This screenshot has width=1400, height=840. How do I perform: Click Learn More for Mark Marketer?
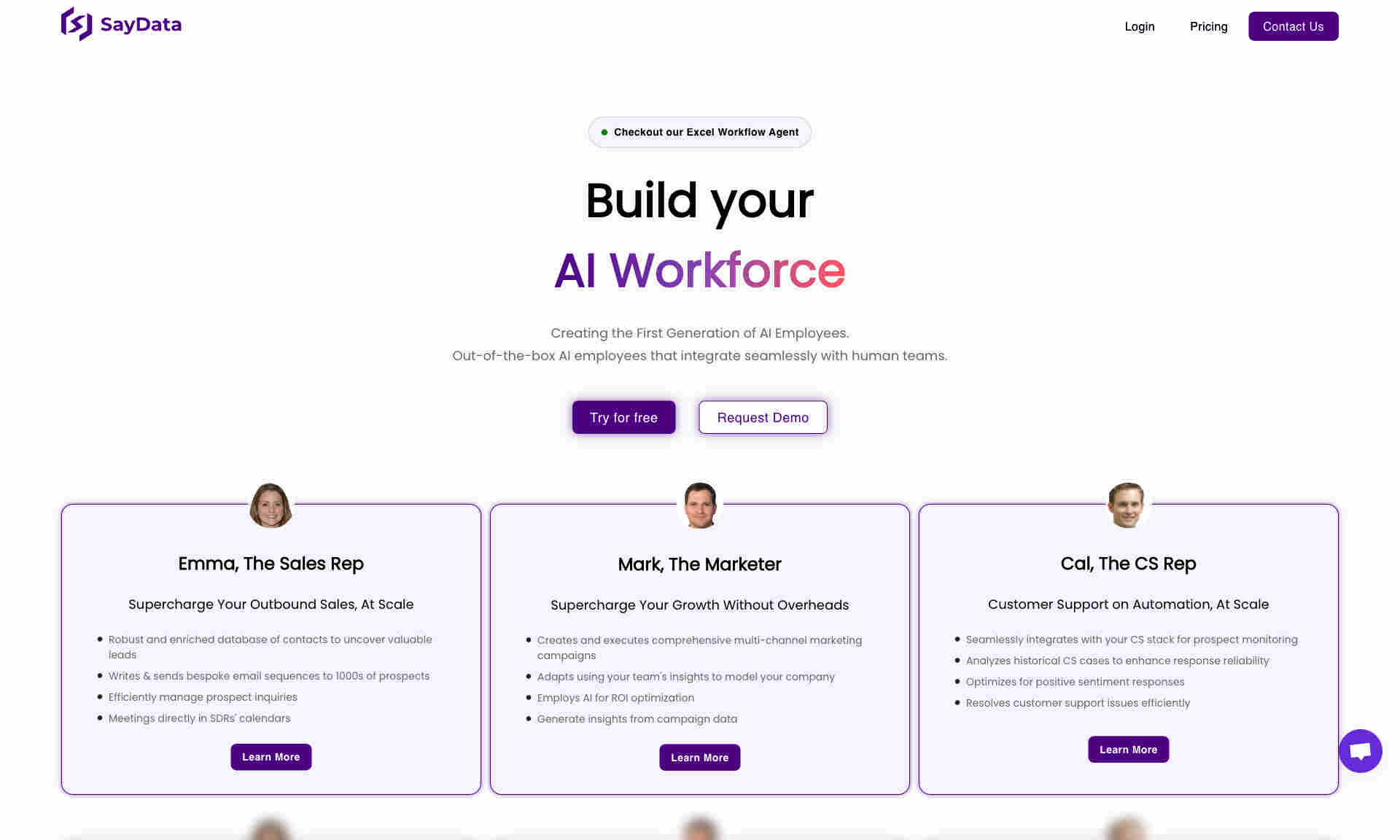pyautogui.click(x=699, y=757)
